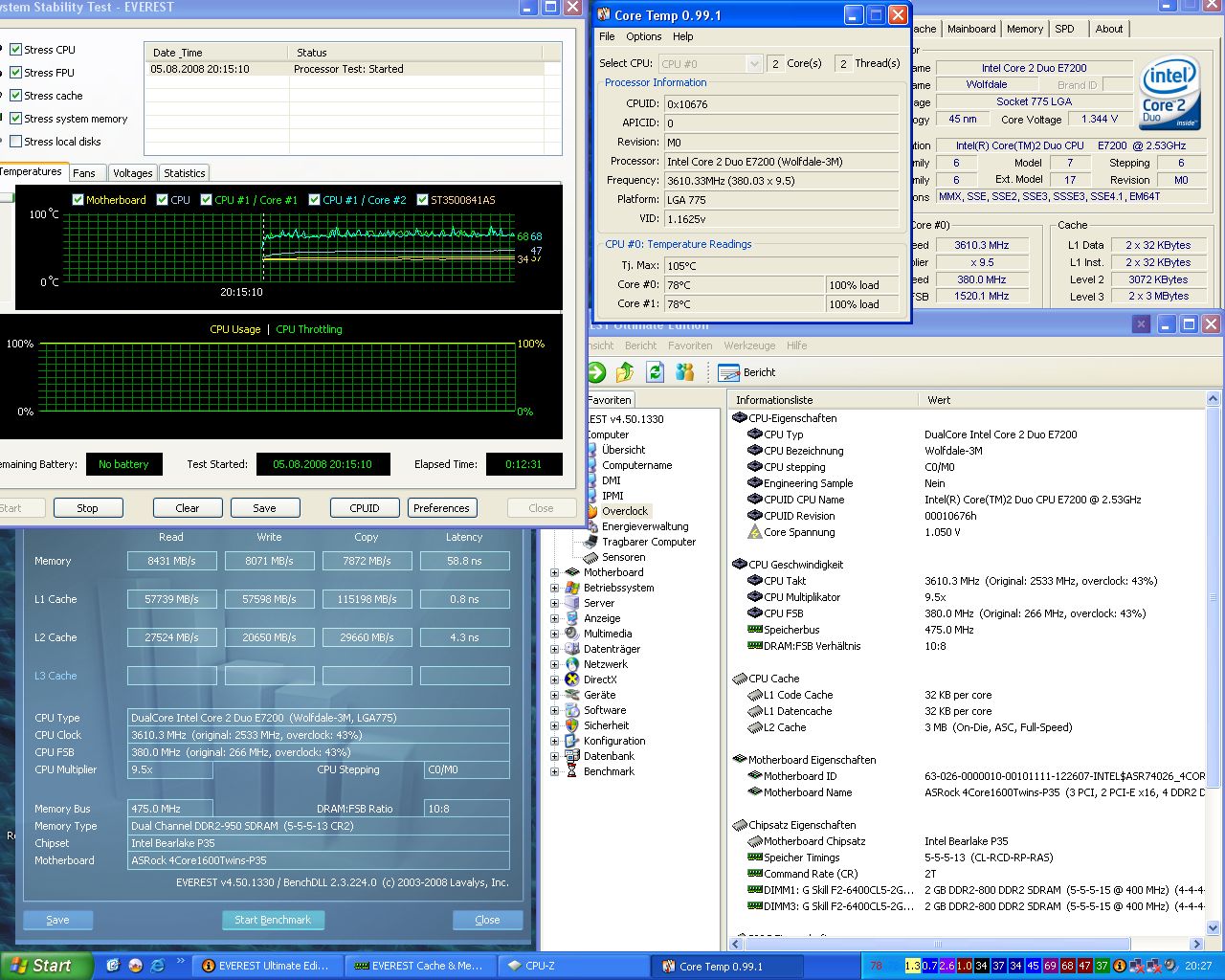Click the green forward arrow in EVEREST toolbar
Viewport: 1225px width, 980px height.
(x=597, y=372)
